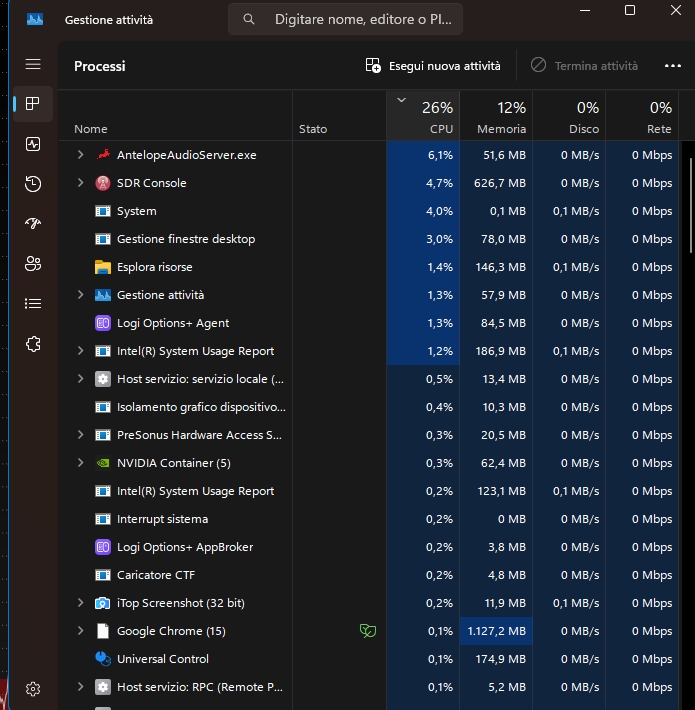Open the hamburger navigation menu
This screenshot has height=710, width=695.
33,64
